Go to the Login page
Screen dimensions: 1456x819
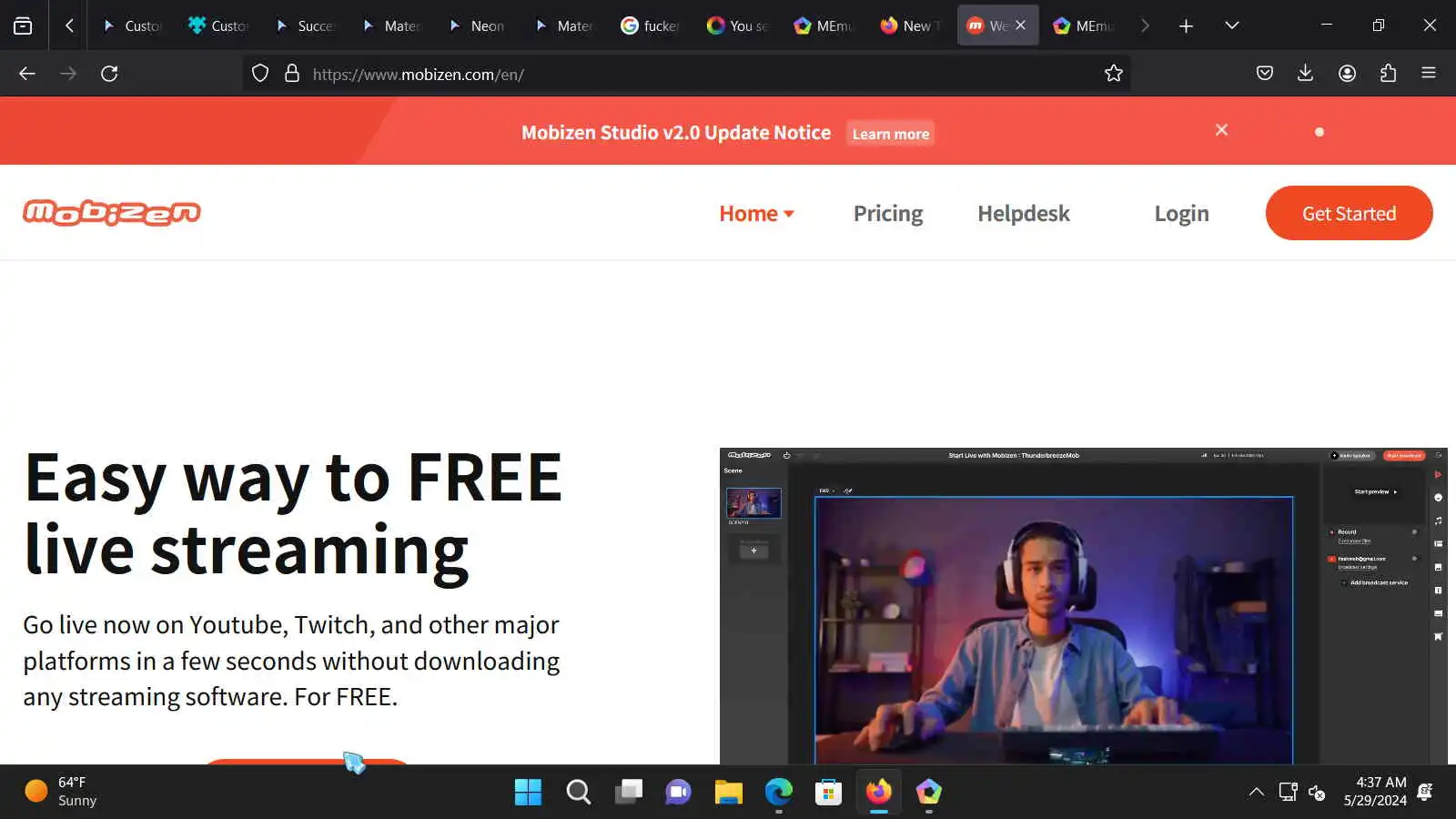point(1182,213)
